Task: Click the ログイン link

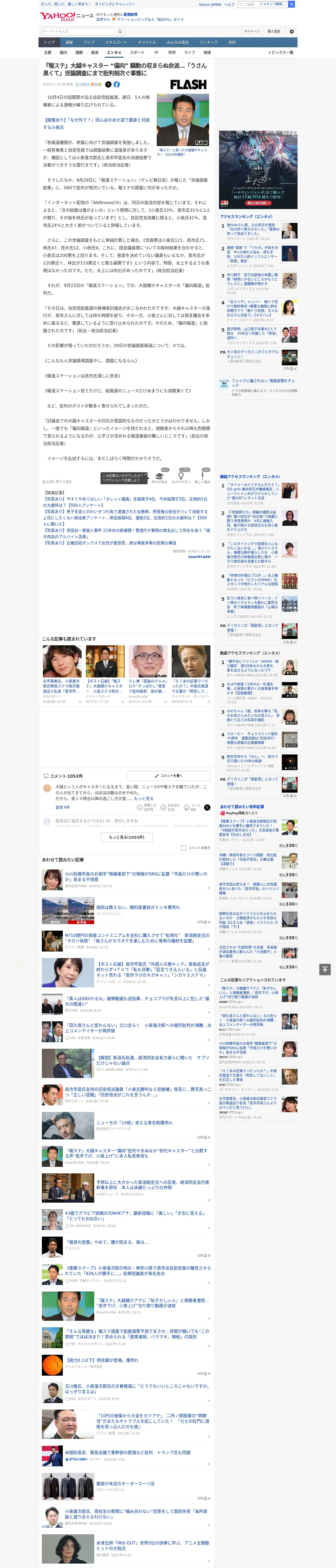Action: tap(103, 20)
